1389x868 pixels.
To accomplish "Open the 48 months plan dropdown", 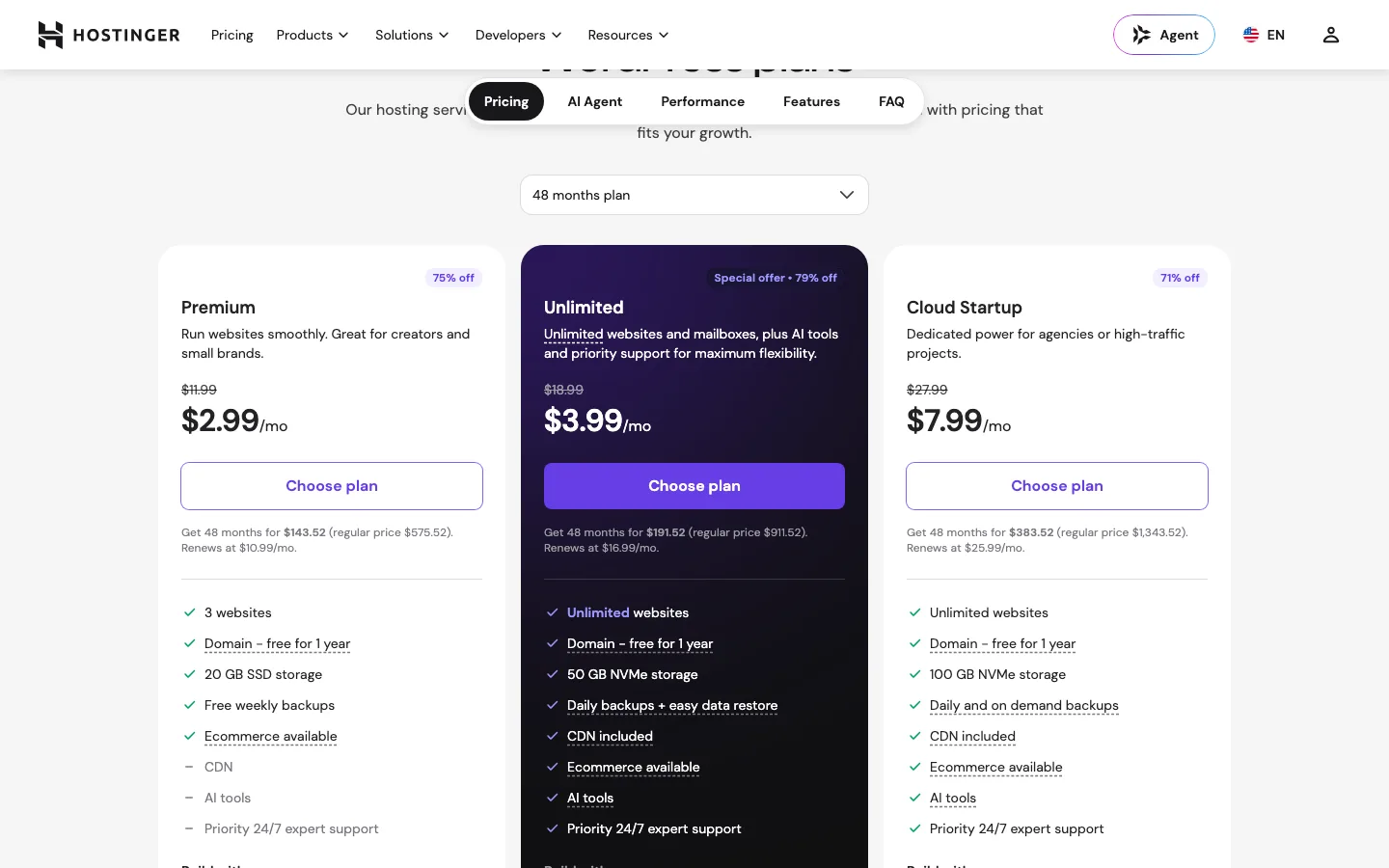I will 694,195.
